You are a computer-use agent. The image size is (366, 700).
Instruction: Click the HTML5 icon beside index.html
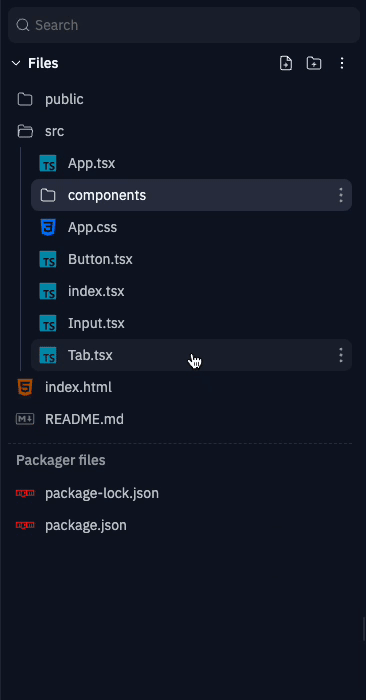click(25, 387)
